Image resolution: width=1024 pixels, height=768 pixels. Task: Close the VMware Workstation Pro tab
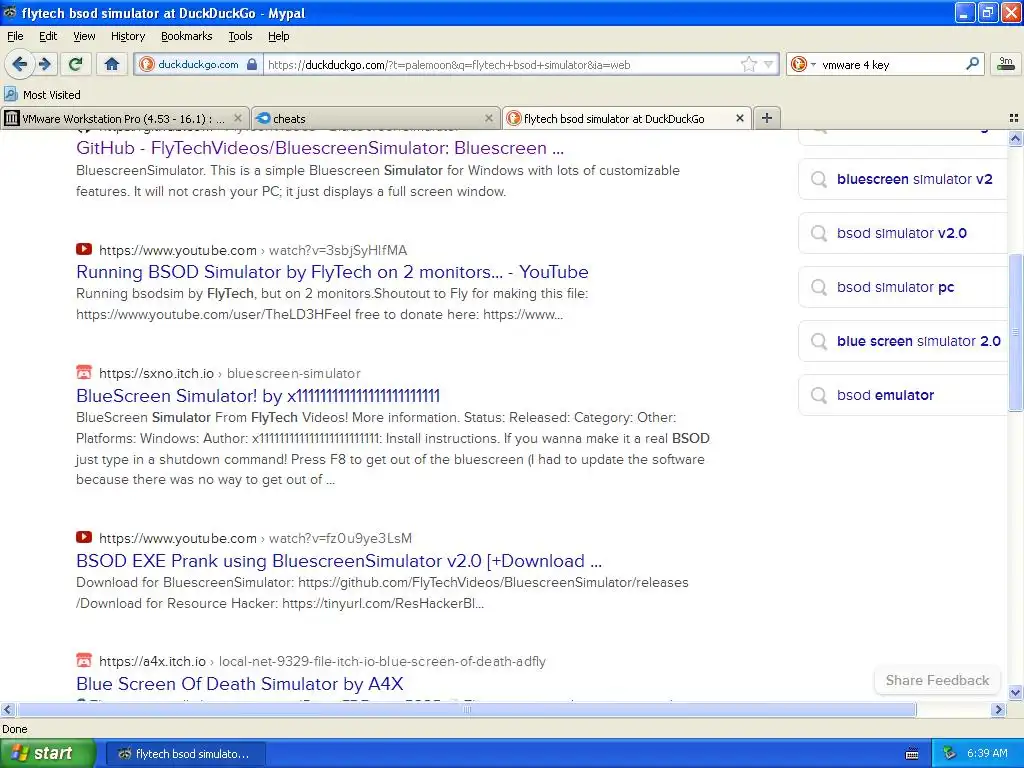click(238, 118)
